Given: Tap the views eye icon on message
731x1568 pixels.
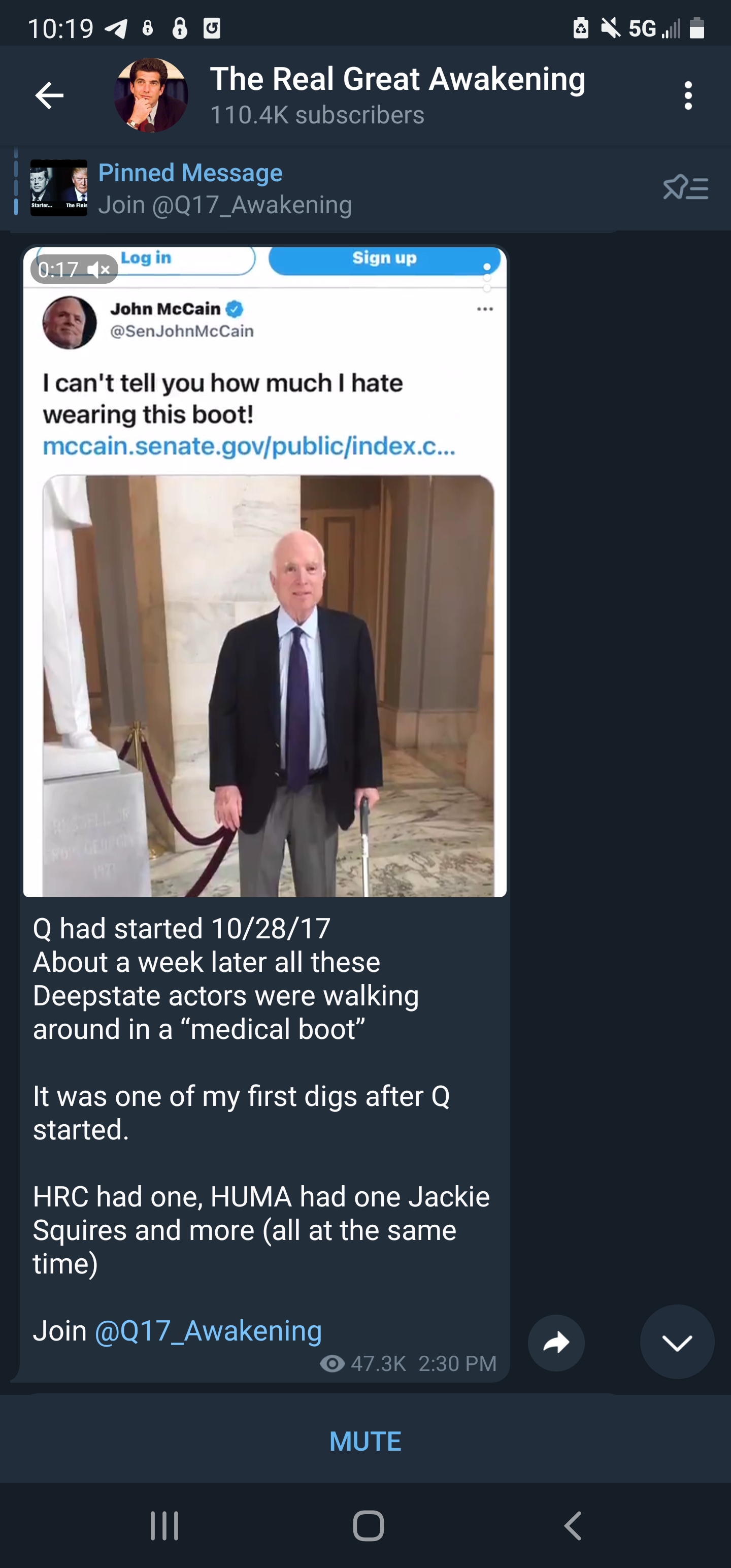Looking at the screenshot, I should [333, 1363].
